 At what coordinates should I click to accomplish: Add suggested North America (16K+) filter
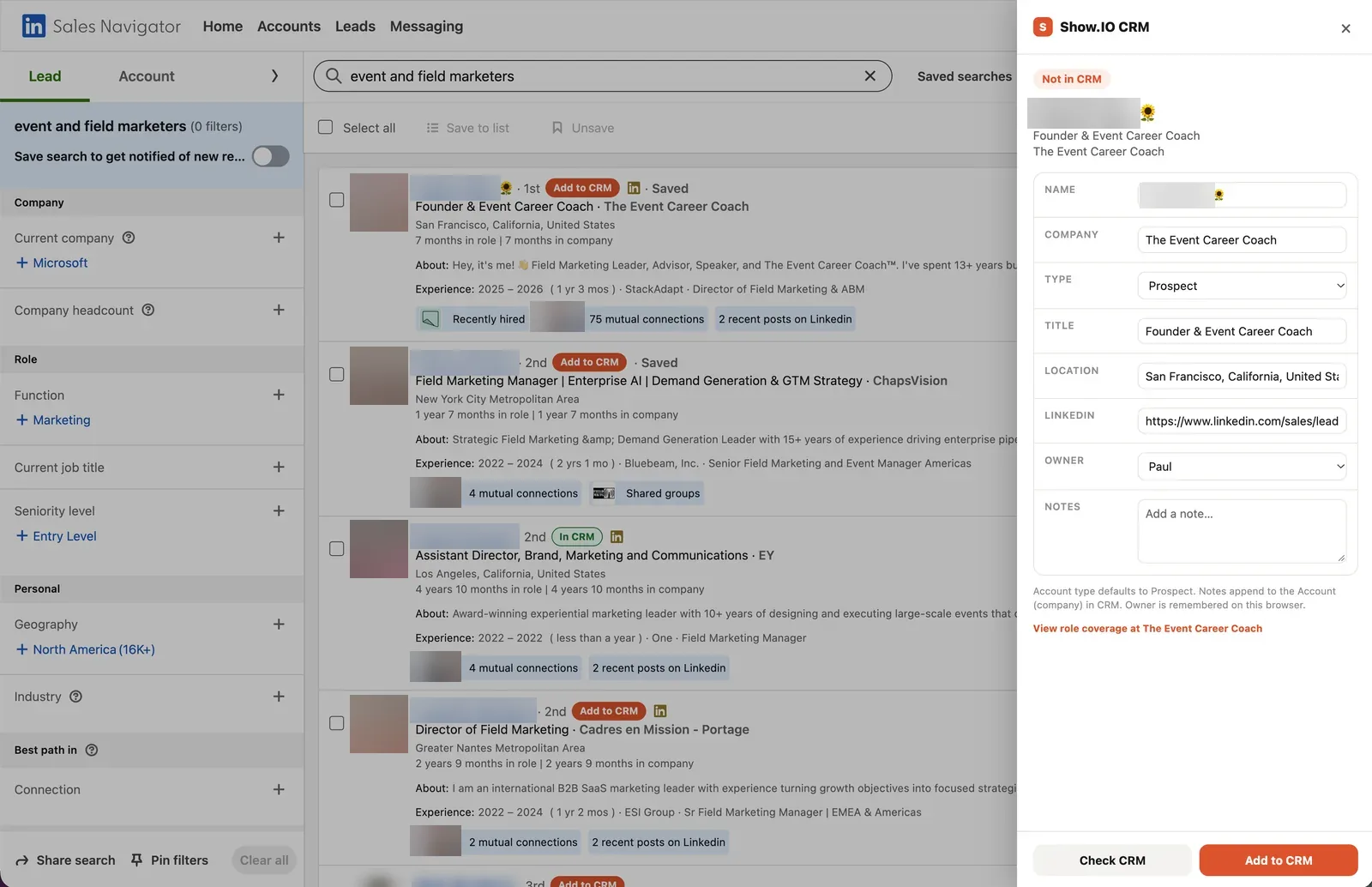coord(85,649)
